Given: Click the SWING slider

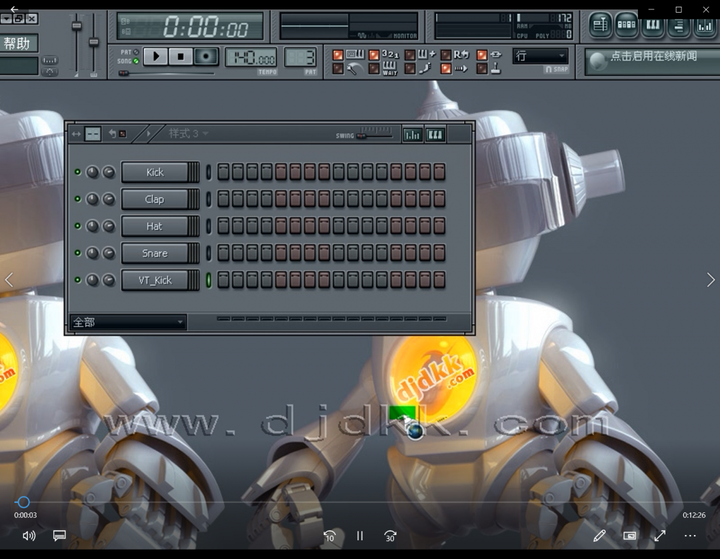Looking at the screenshot, I should pyautogui.click(x=376, y=136).
